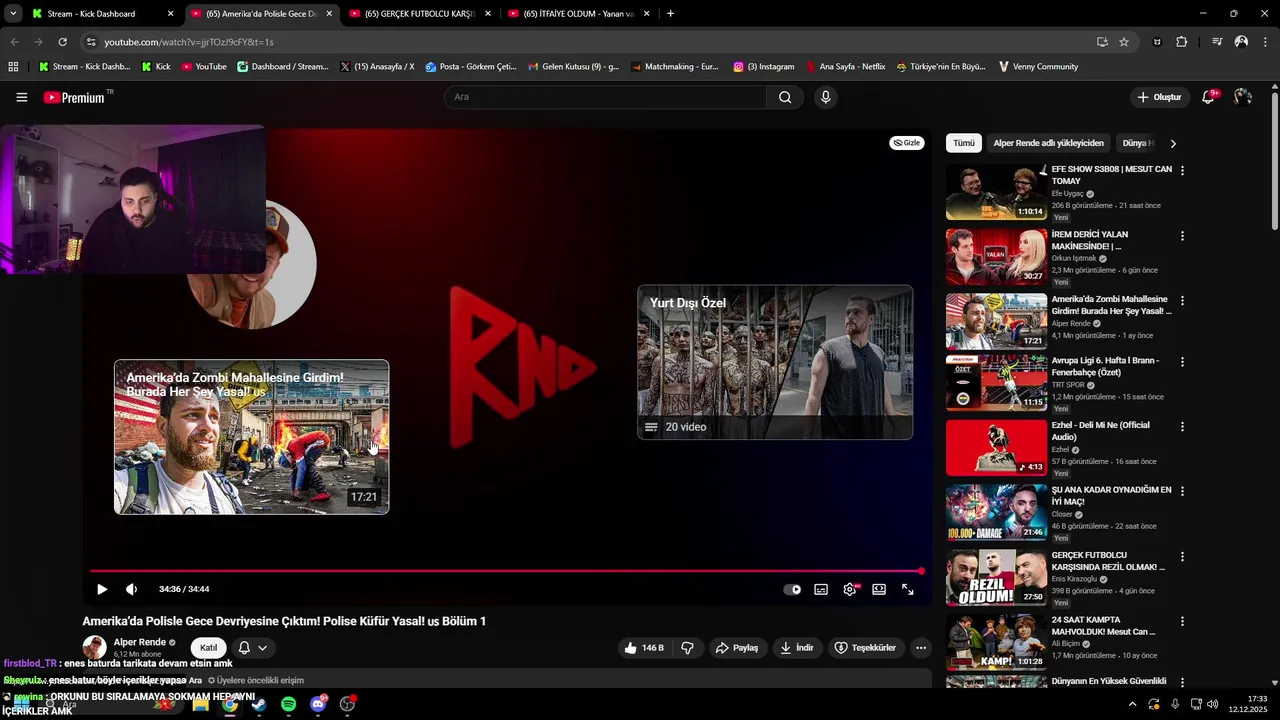Image resolution: width=1280 pixels, height=720 pixels.
Task: Open player settings gear
Action: tap(850, 589)
